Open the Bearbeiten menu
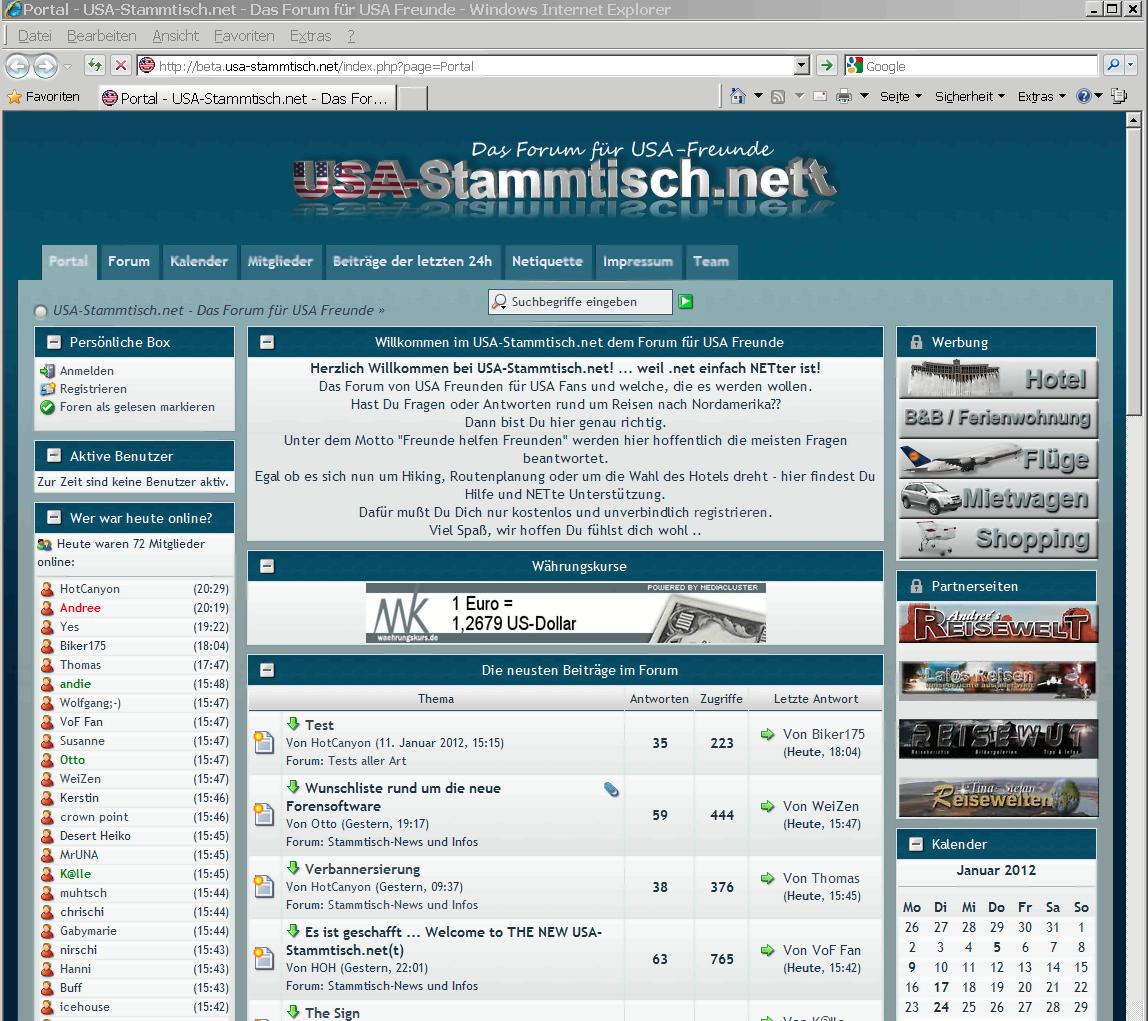Screen dimensions: 1148x1021 [101, 36]
